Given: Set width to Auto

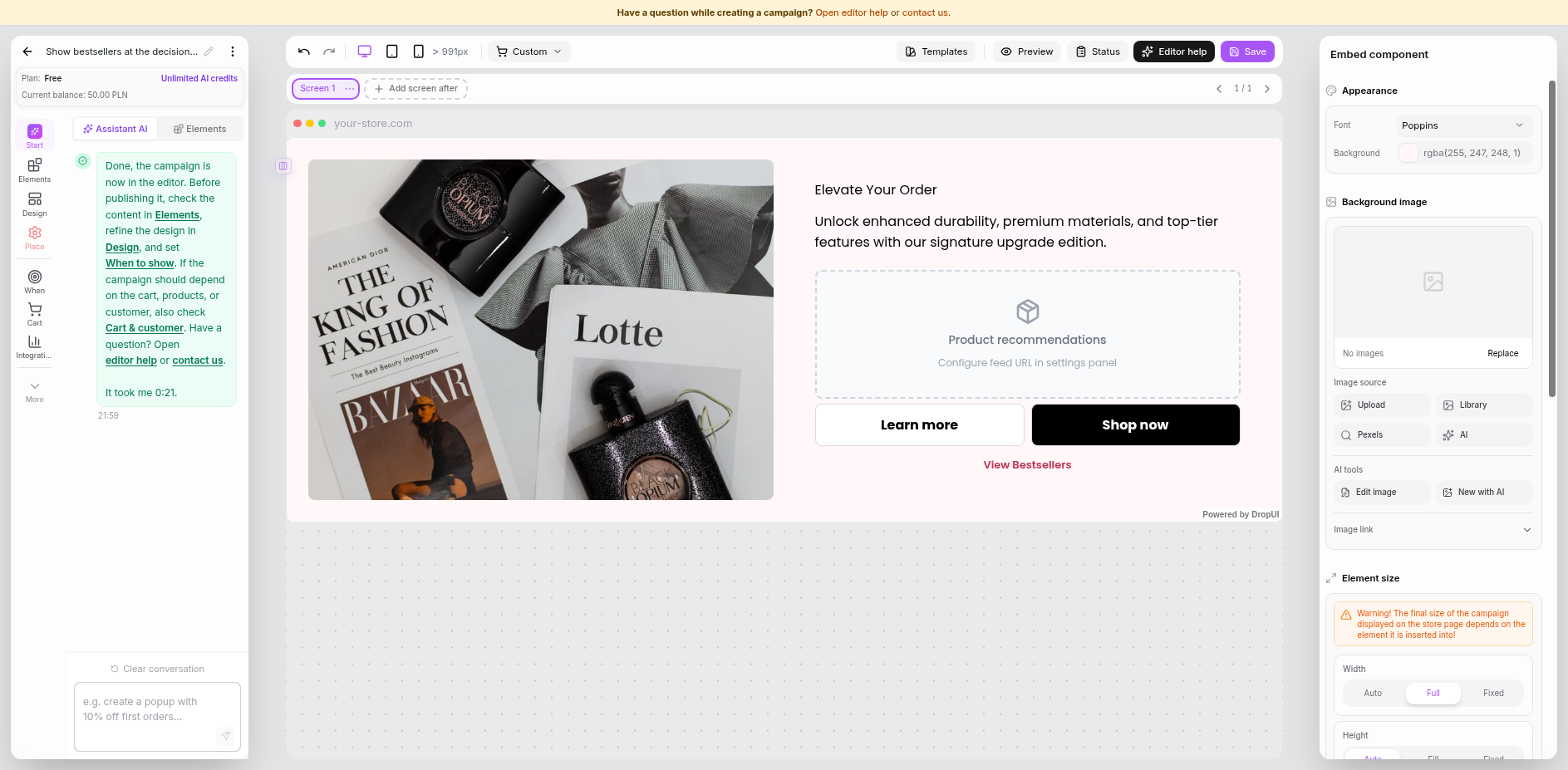Looking at the screenshot, I should point(1373,694).
